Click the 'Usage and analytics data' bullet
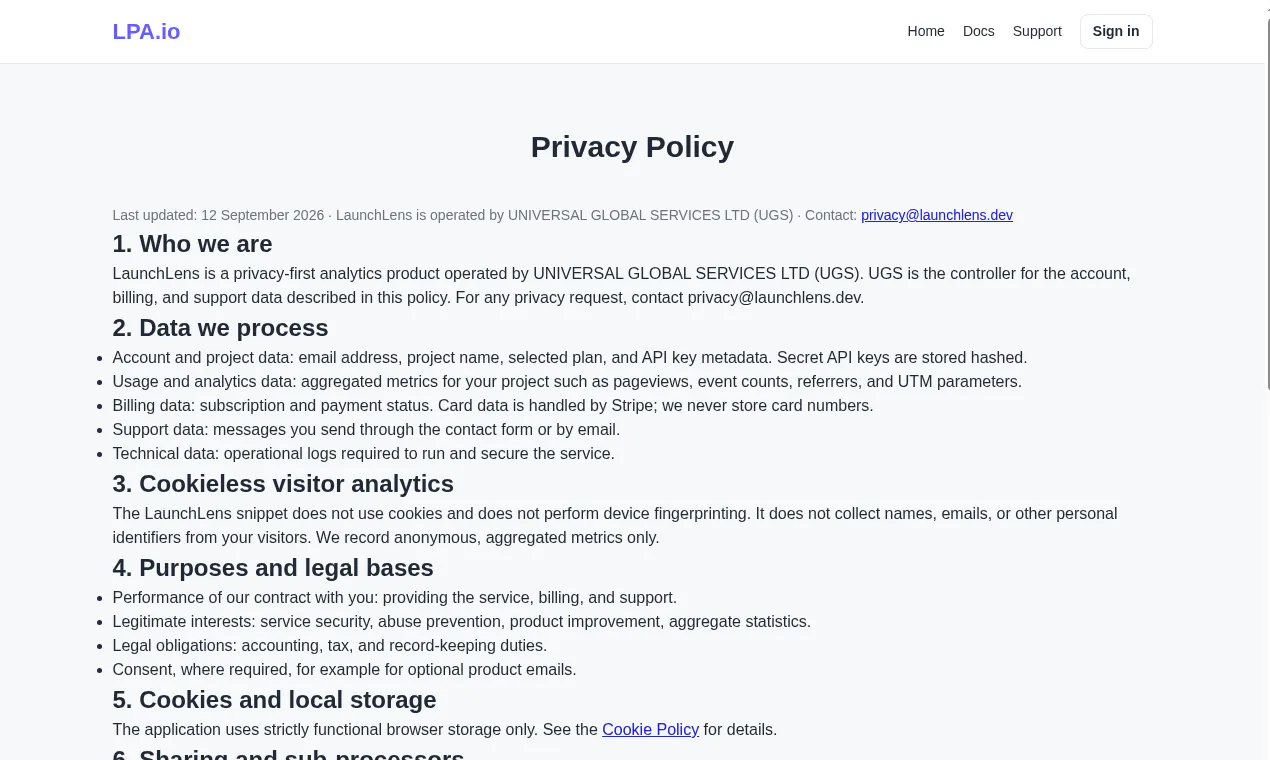This screenshot has width=1270, height=760. (567, 382)
